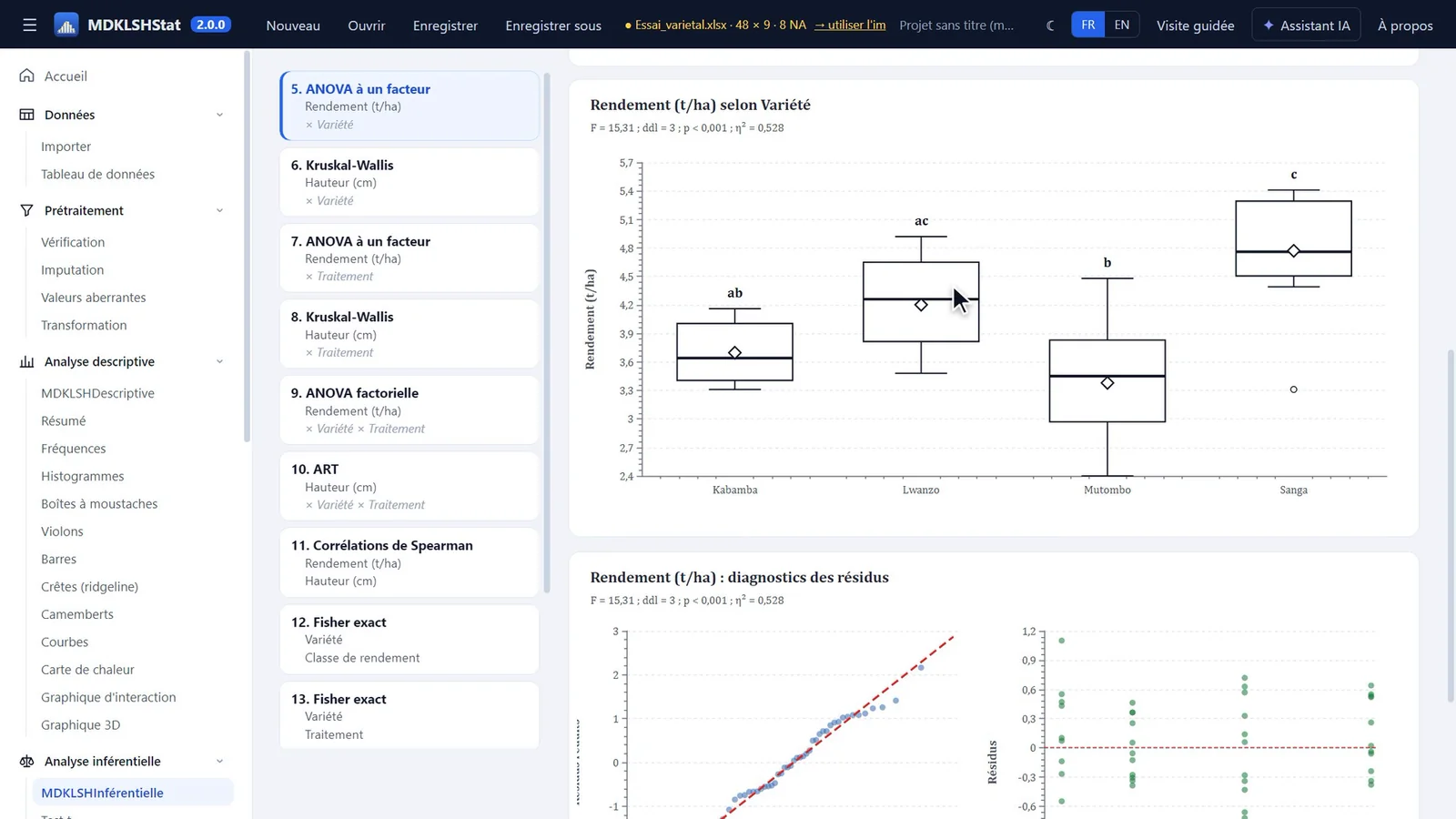Toggle dark mode moon icon
This screenshot has height=819, width=1456.
[x=1051, y=25]
